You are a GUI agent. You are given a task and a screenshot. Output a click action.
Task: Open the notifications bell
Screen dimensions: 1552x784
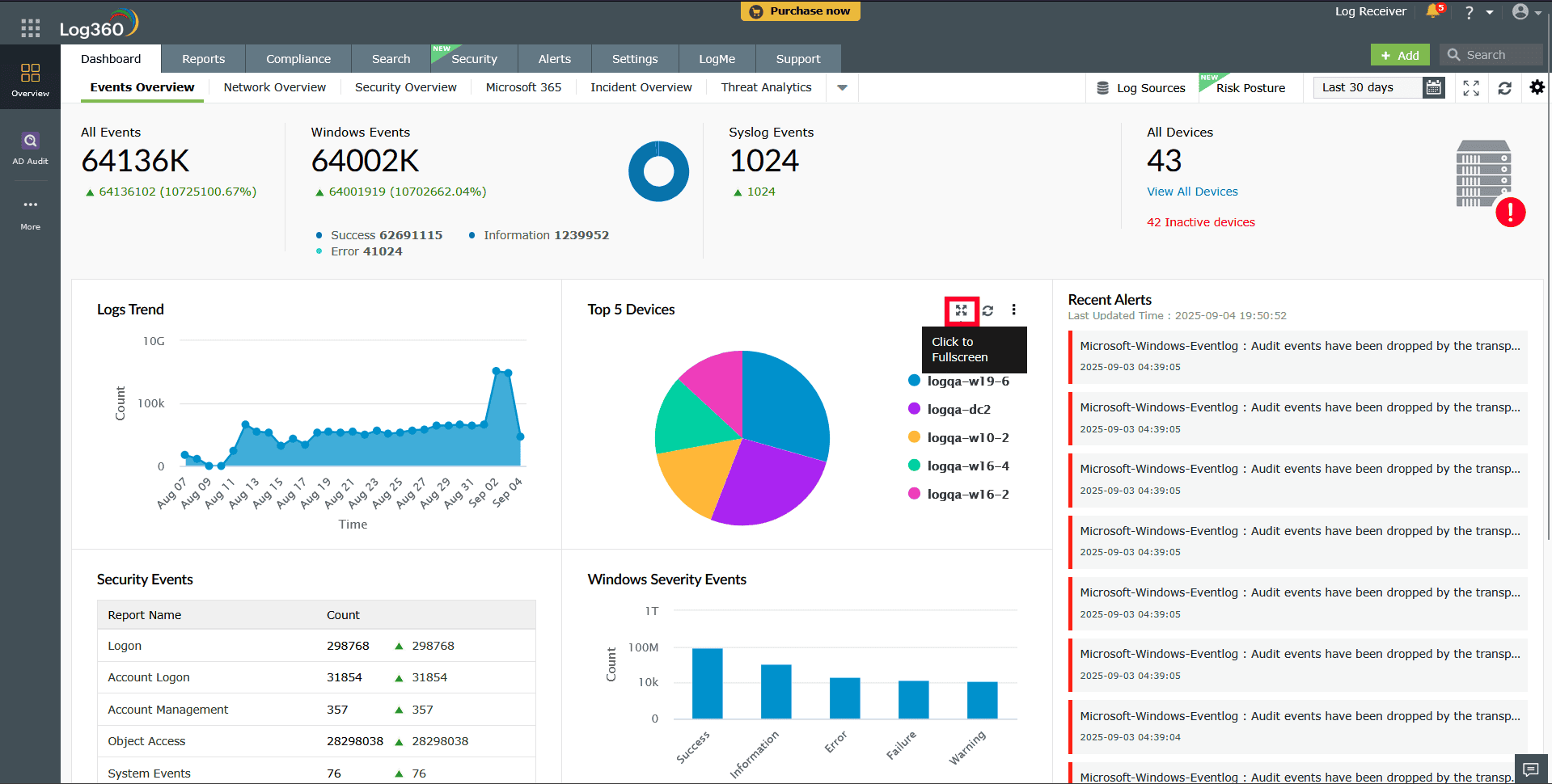1433,11
